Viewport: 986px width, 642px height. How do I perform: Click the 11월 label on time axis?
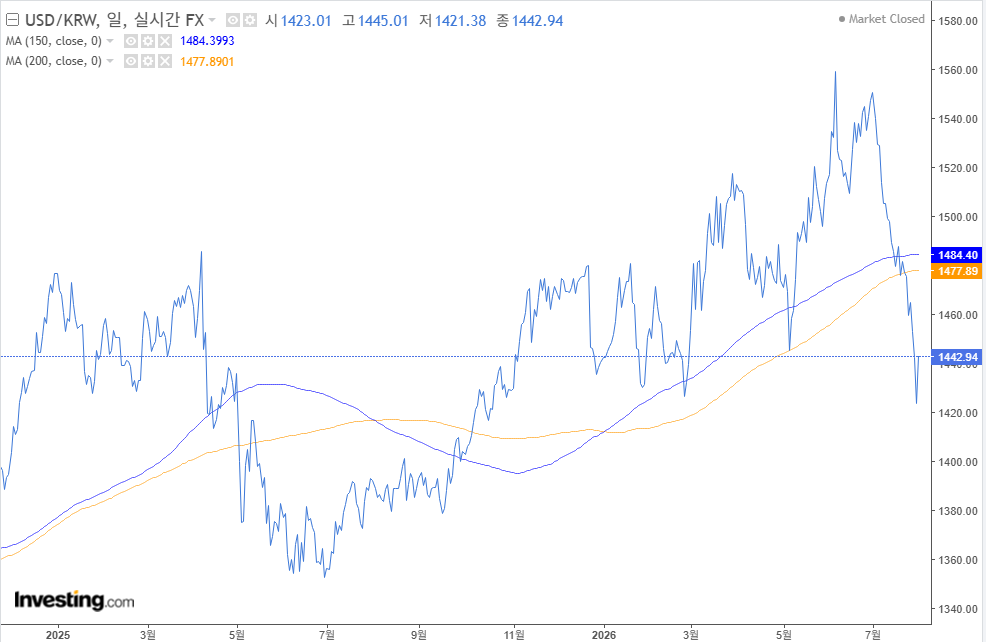[x=514, y=635]
